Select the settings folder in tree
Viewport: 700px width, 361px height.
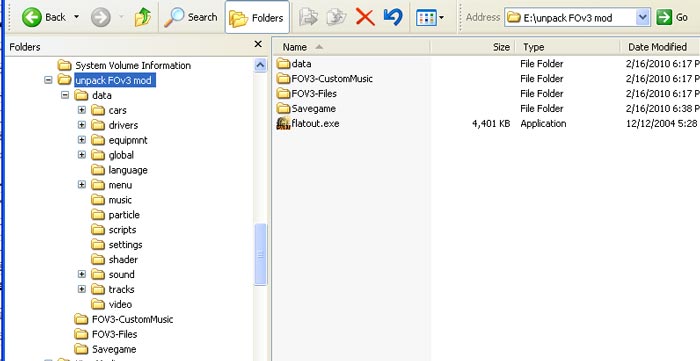coord(125,245)
